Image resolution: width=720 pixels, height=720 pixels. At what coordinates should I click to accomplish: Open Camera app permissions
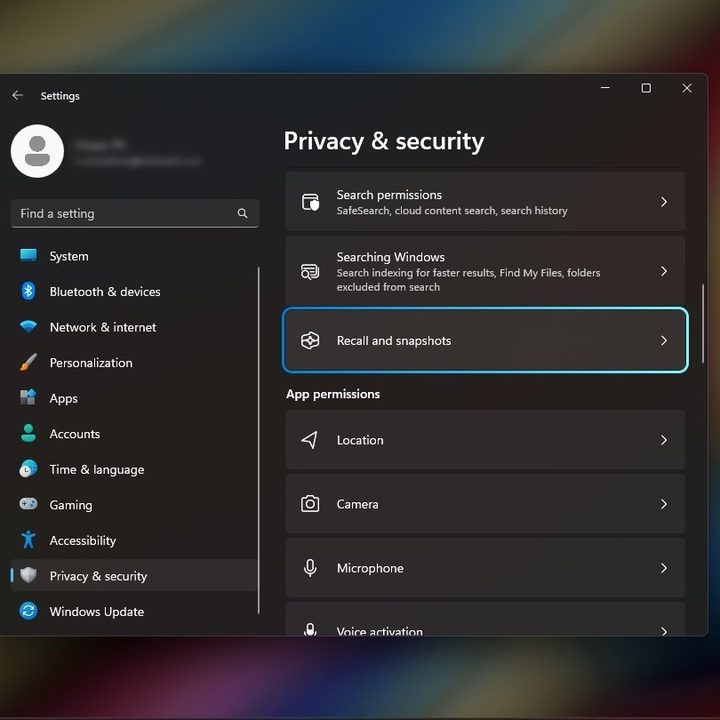[485, 504]
